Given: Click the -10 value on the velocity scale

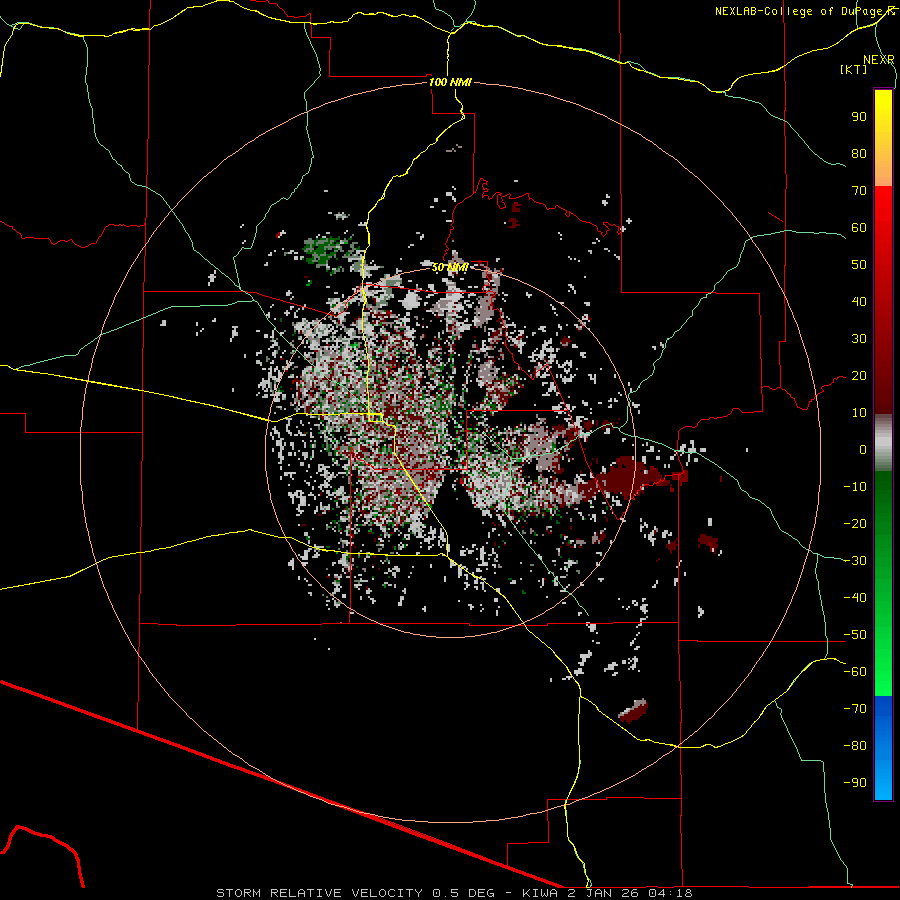Looking at the screenshot, I should [855, 487].
